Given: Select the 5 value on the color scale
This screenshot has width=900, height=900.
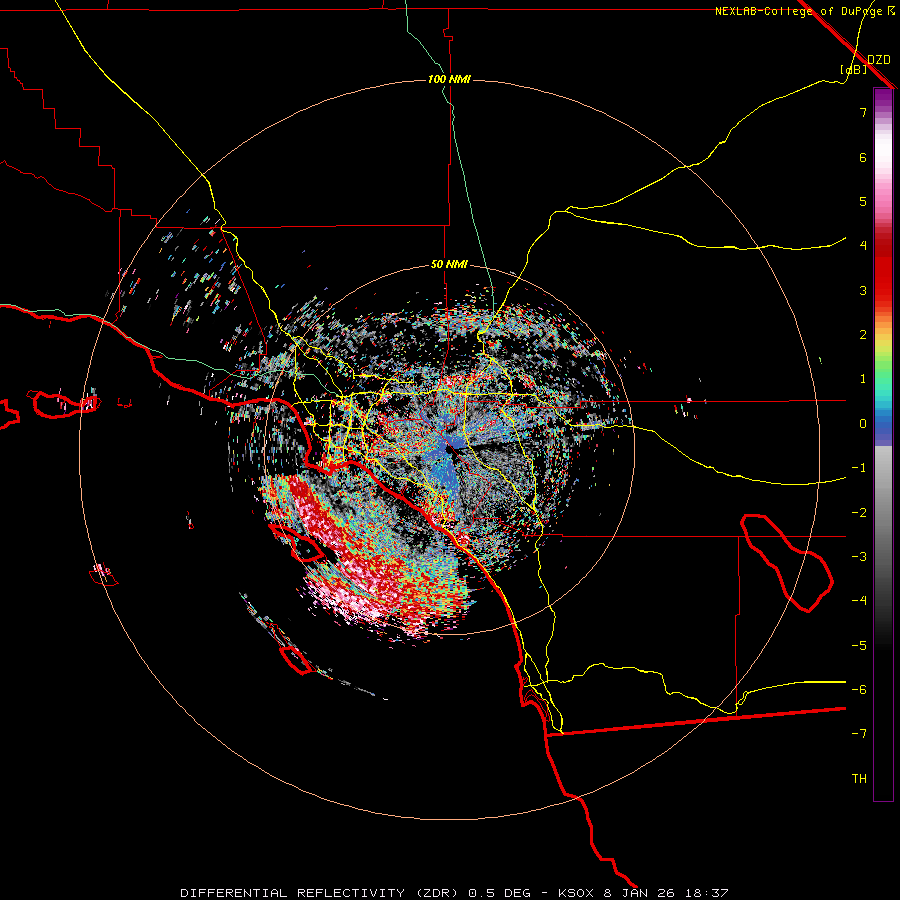Looking at the screenshot, I should [x=863, y=201].
